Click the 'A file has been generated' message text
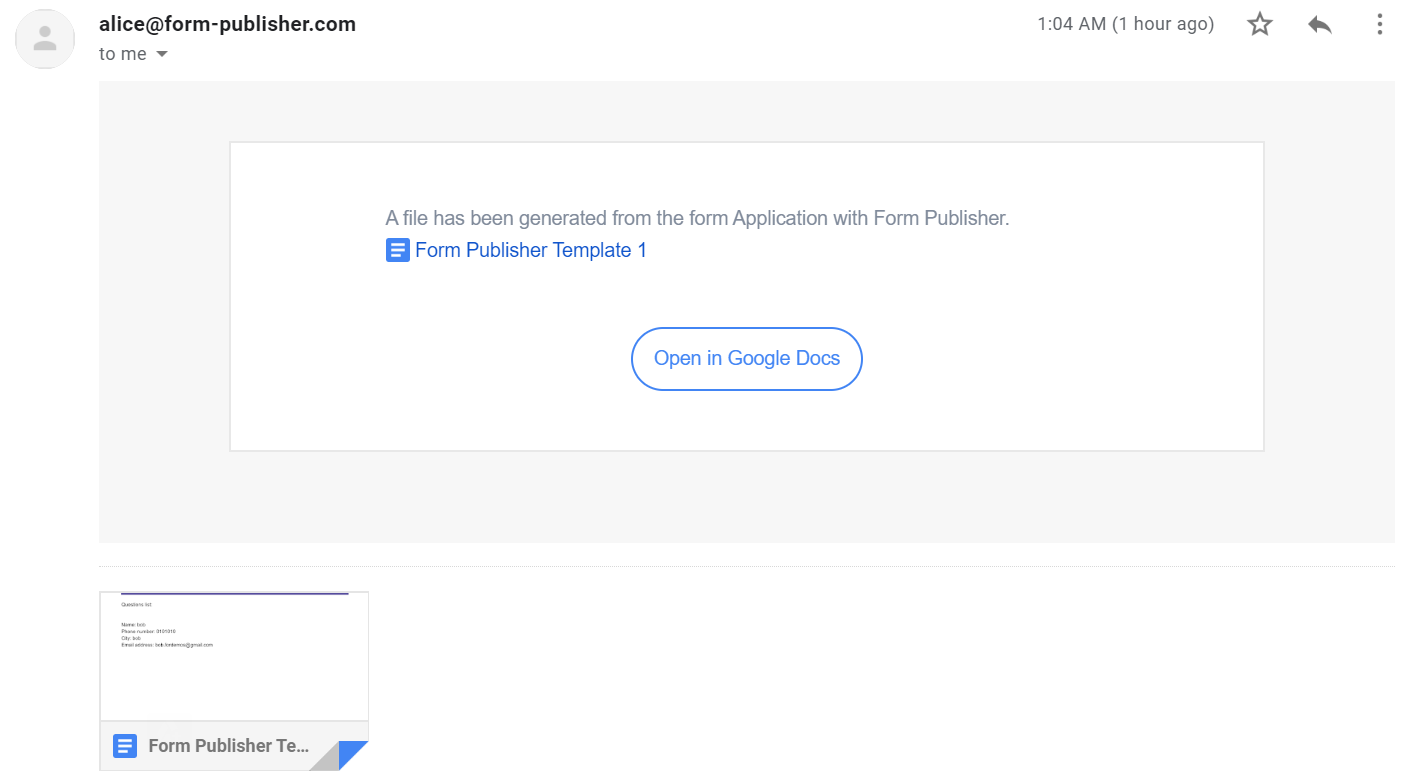The height and width of the screenshot is (780, 1416). pyautogui.click(x=698, y=218)
